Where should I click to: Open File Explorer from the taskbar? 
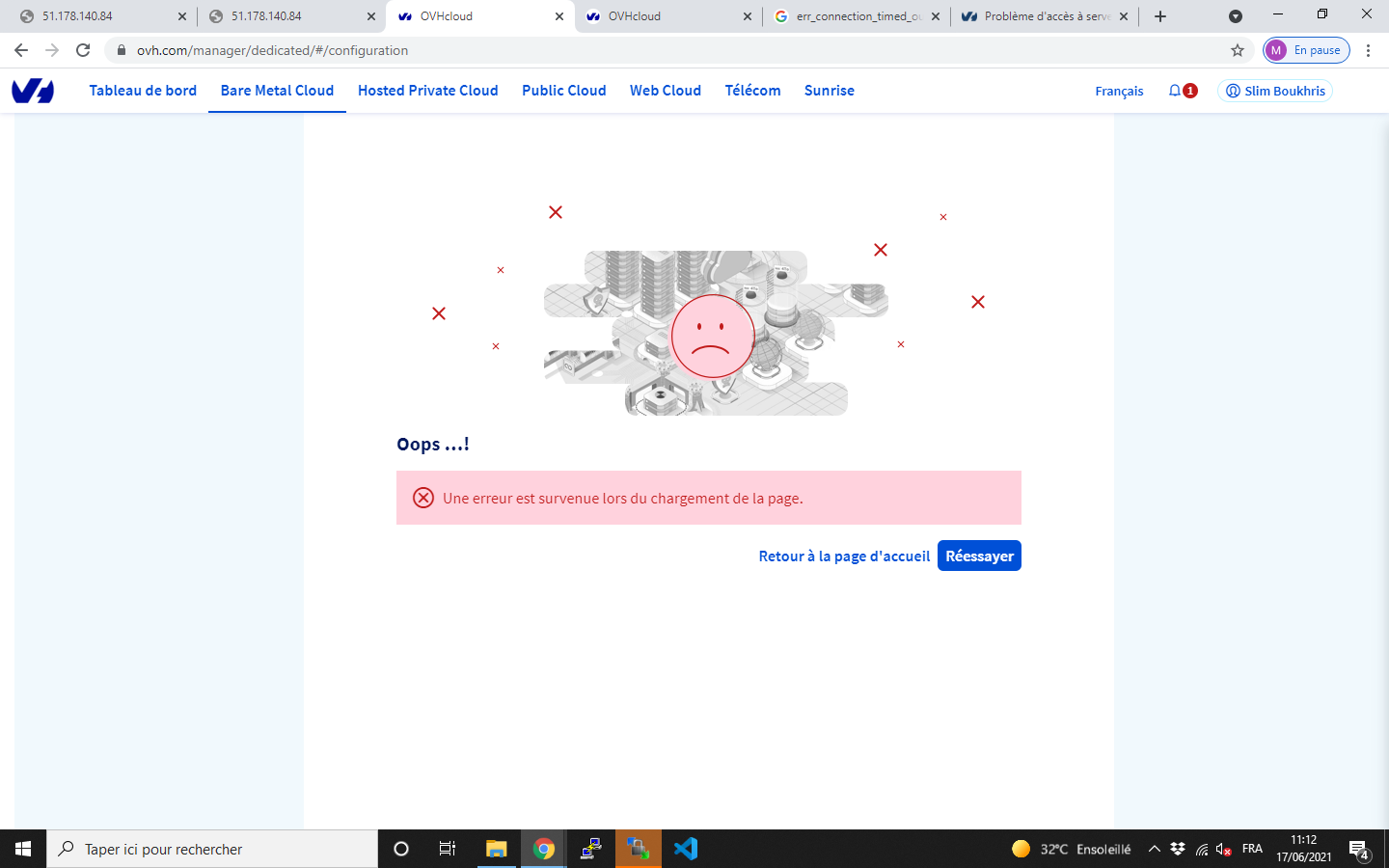click(496, 849)
